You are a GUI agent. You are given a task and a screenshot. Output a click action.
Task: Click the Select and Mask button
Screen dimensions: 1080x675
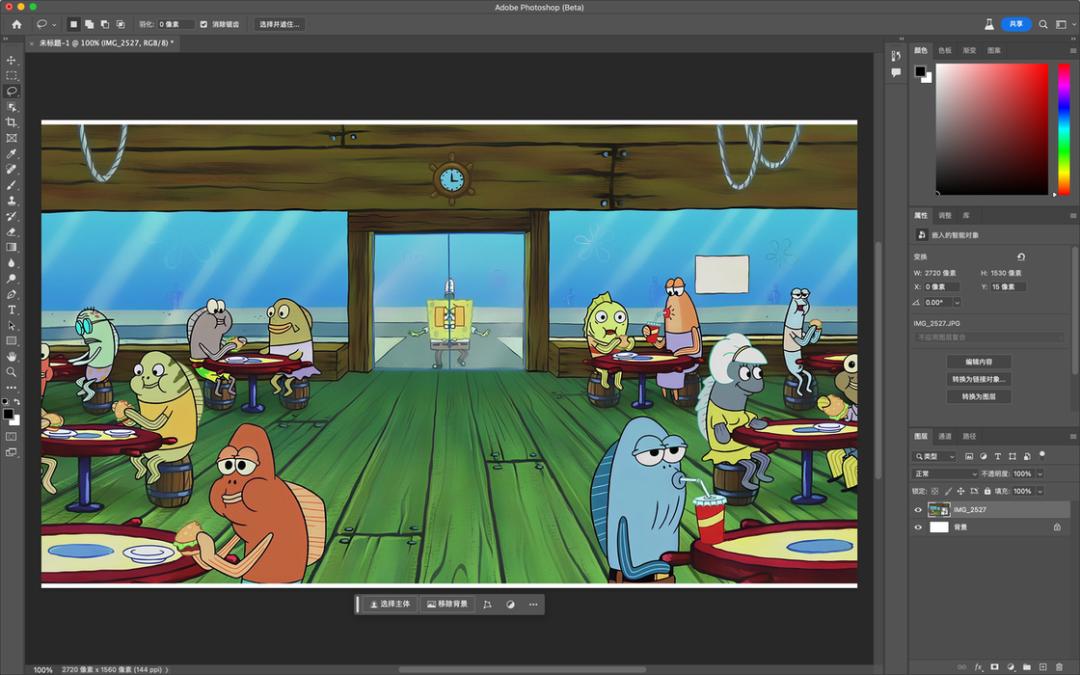coord(280,24)
